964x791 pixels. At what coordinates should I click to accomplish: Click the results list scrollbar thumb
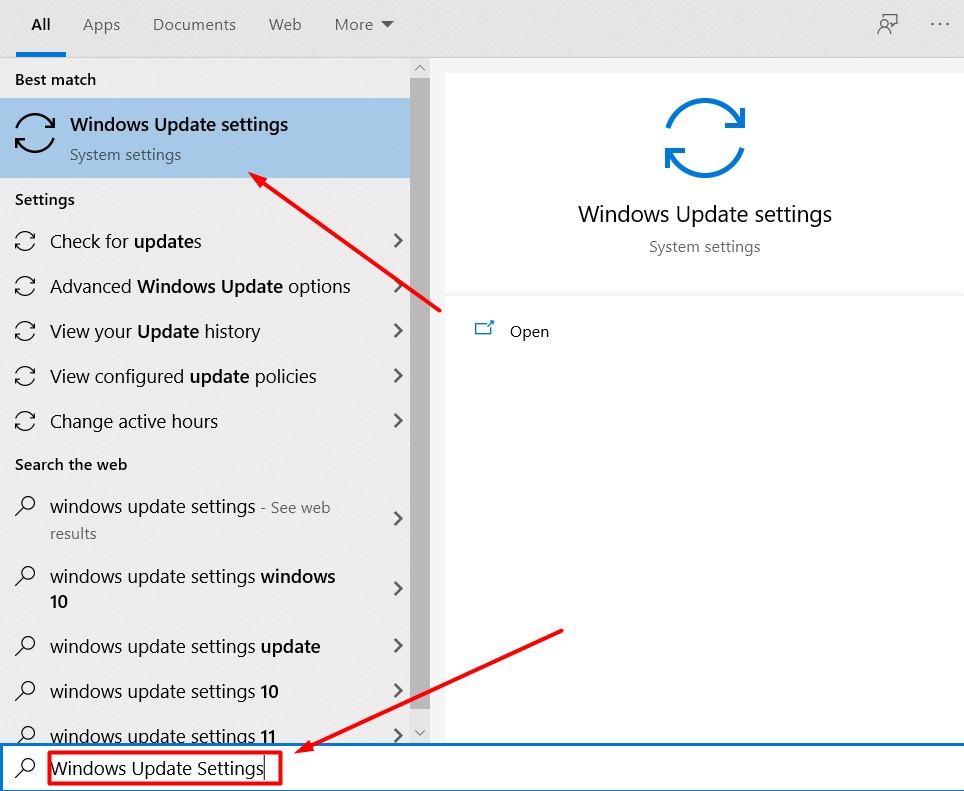[420, 393]
